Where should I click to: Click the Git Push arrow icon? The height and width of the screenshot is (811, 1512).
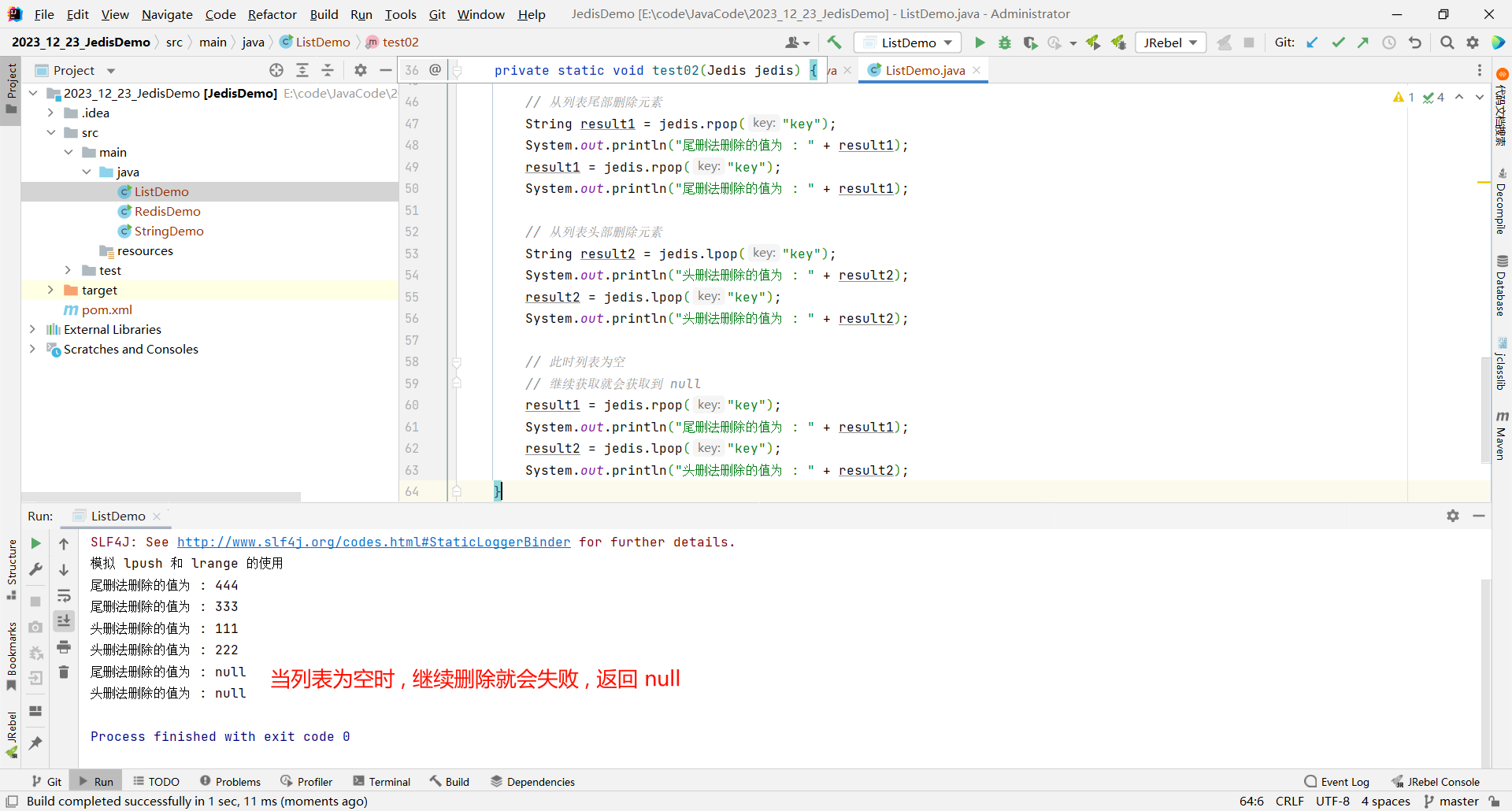(x=1363, y=43)
